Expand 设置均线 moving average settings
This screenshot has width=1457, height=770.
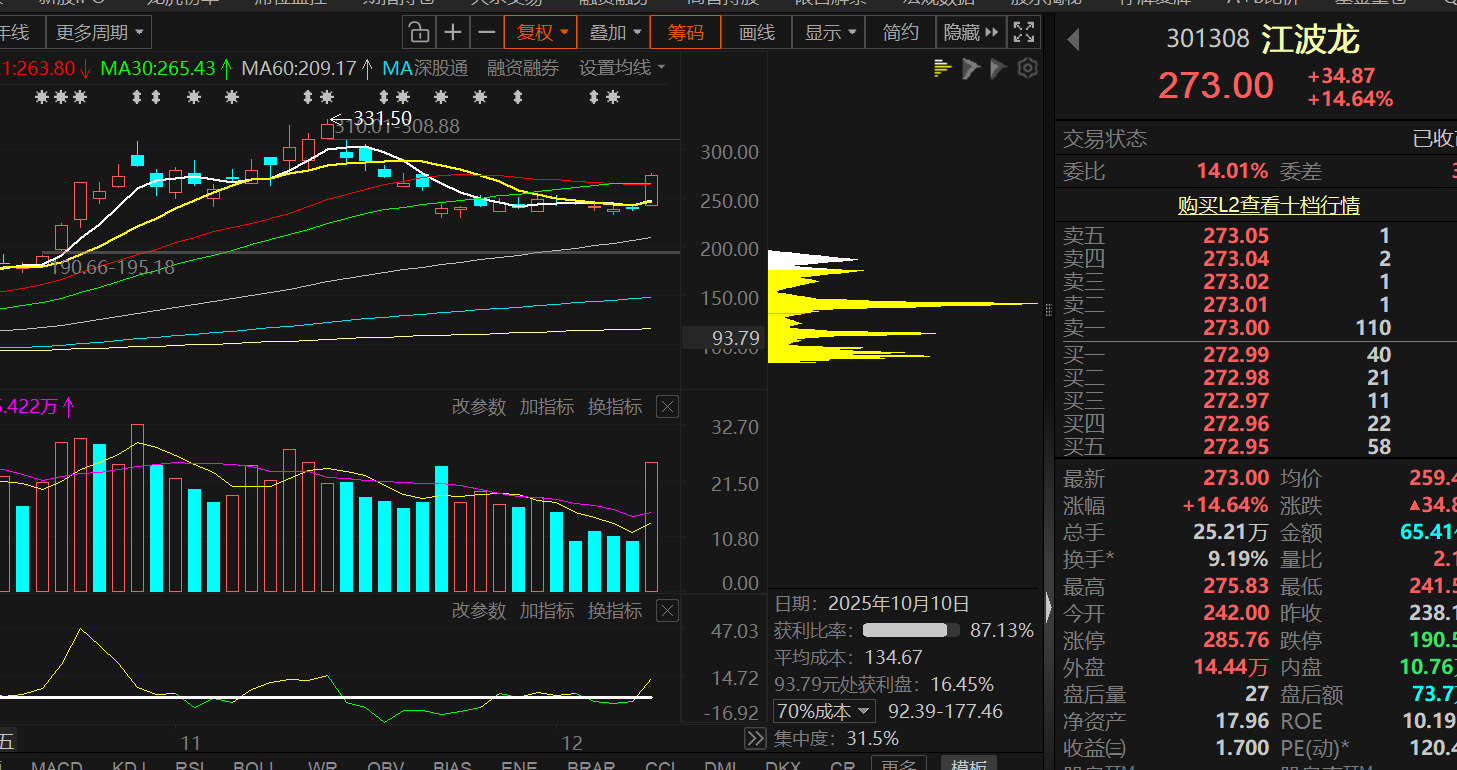point(623,68)
